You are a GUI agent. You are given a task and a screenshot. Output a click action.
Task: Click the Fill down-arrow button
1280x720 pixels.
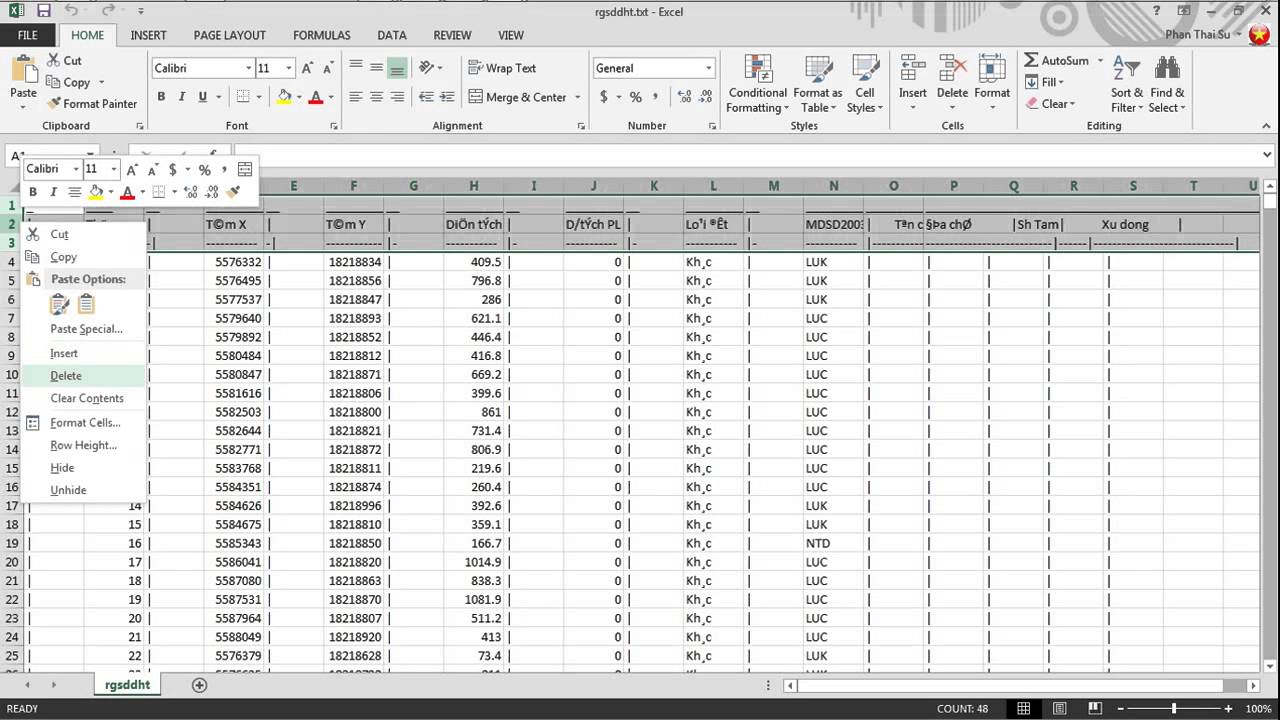coord(1044,82)
